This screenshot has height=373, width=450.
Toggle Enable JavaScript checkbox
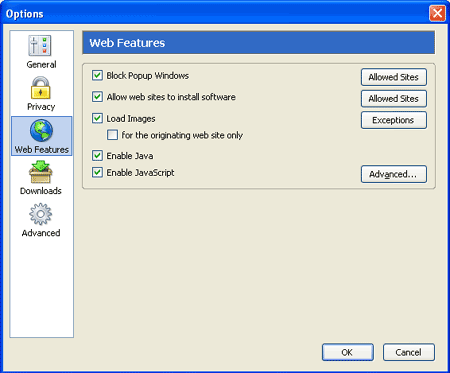point(97,173)
